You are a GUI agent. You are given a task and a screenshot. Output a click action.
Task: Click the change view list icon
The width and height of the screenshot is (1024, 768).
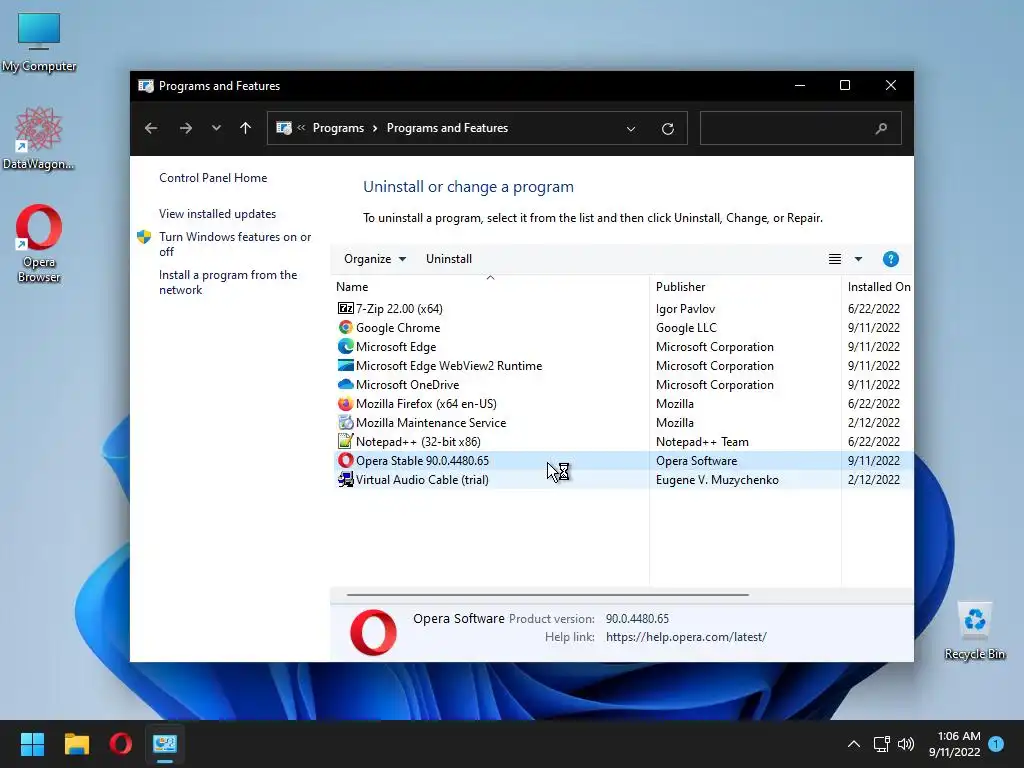pos(835,259)
